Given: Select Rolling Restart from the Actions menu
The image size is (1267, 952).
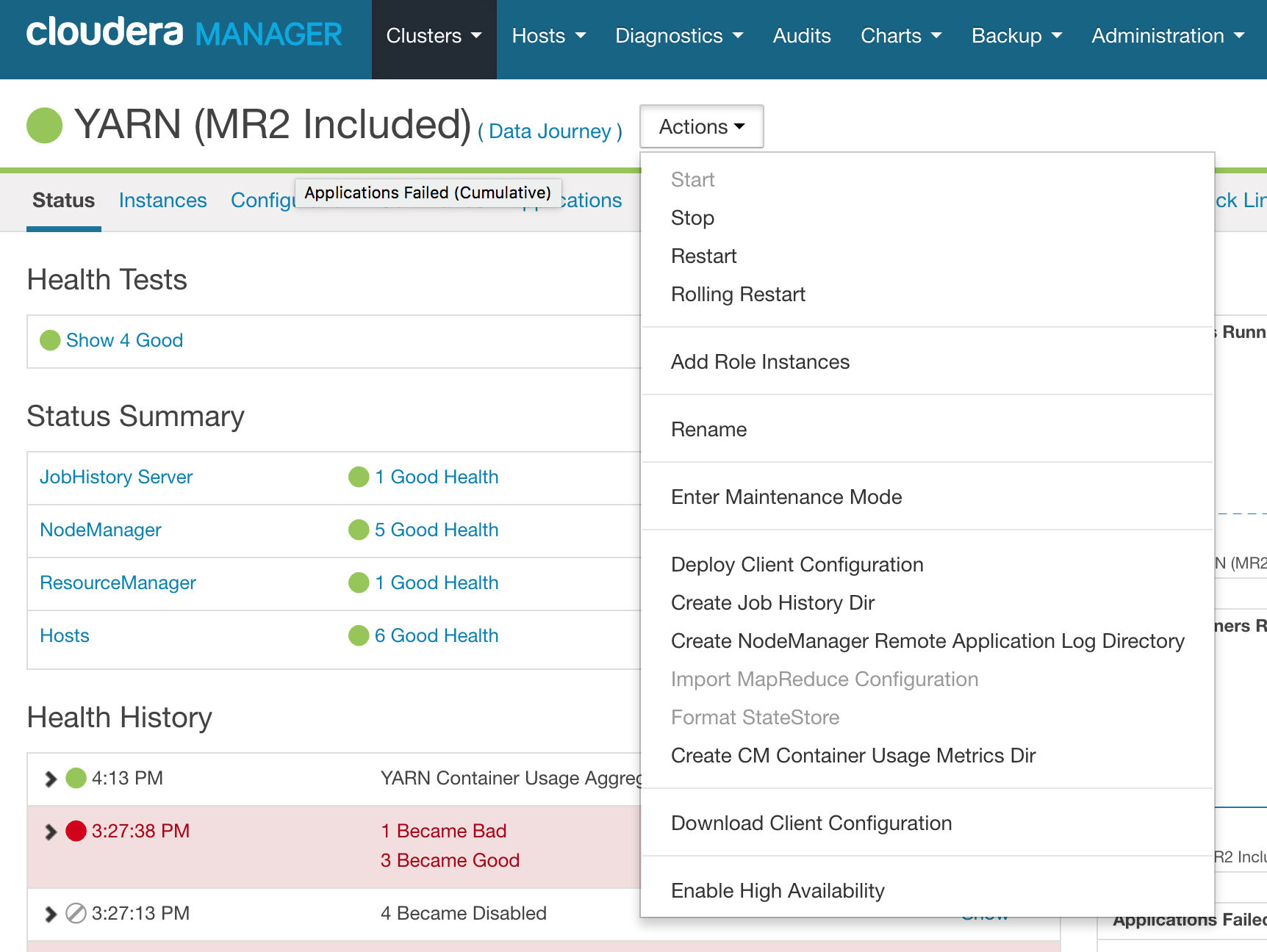Looking at the screenshot, I should click(x=738, y=294).
